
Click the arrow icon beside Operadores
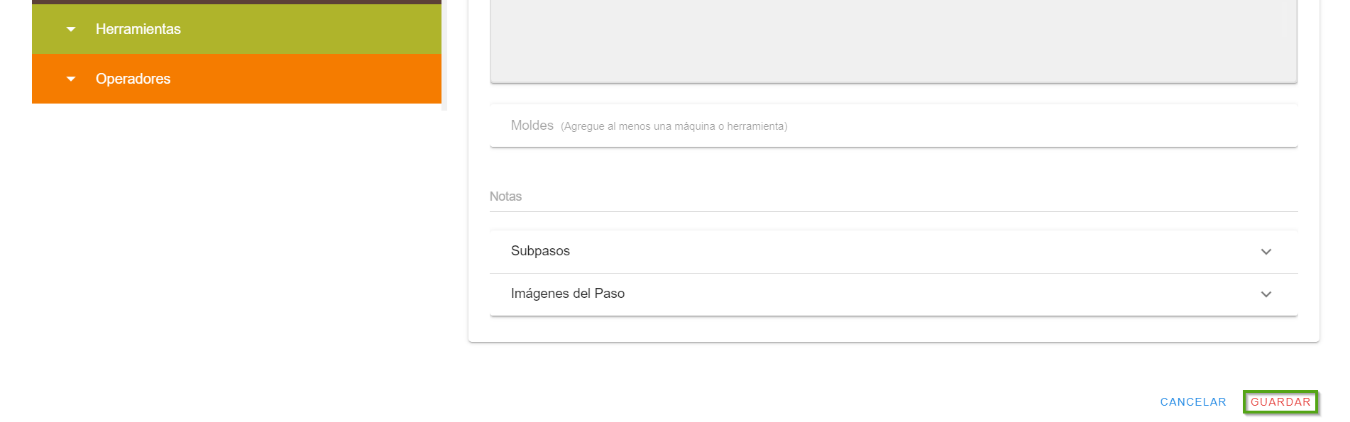tap(71, 79)
